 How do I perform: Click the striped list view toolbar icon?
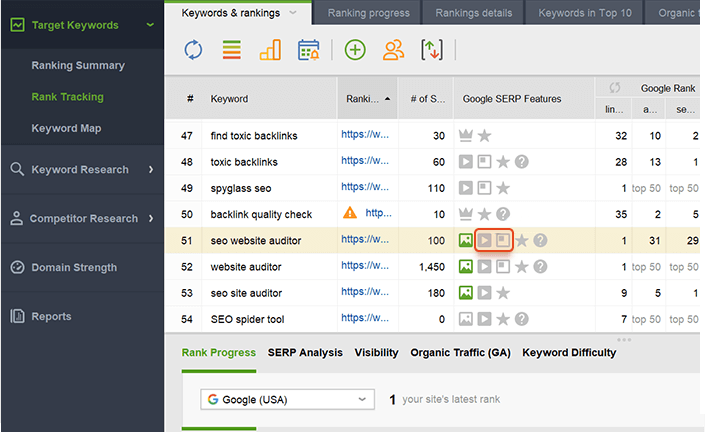tap(232, 49)
